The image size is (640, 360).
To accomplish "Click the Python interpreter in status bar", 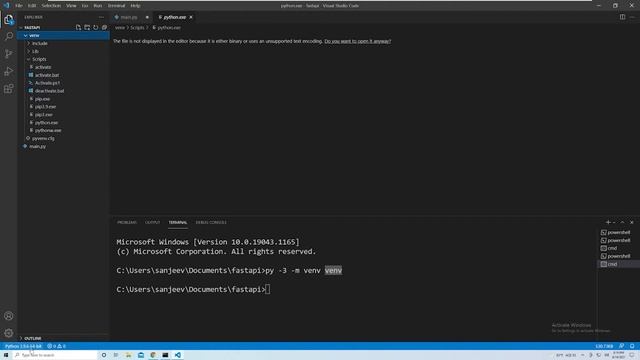I will [x=23, y=346].
